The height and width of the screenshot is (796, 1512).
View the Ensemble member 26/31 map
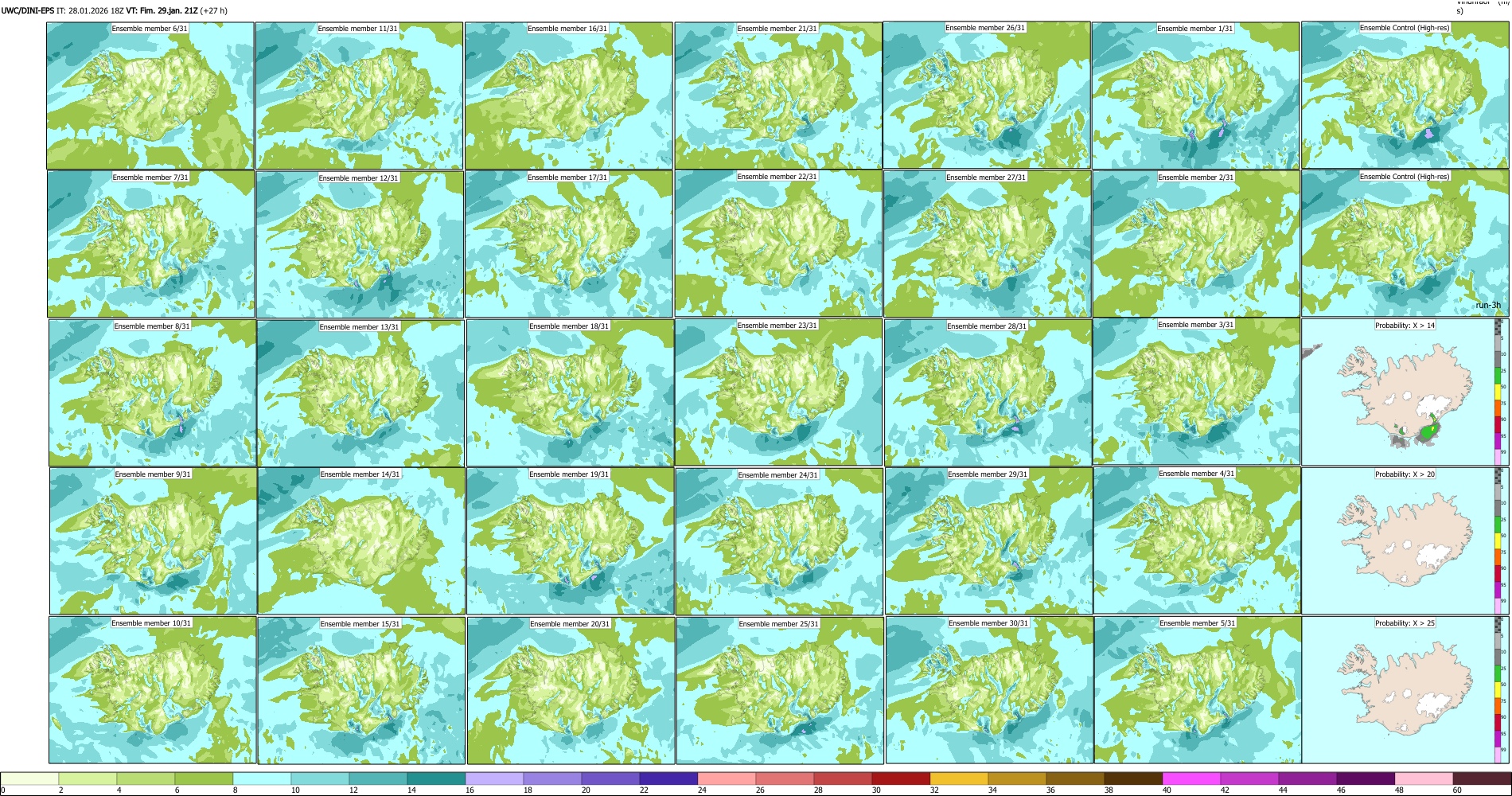[x=987, y=95]
